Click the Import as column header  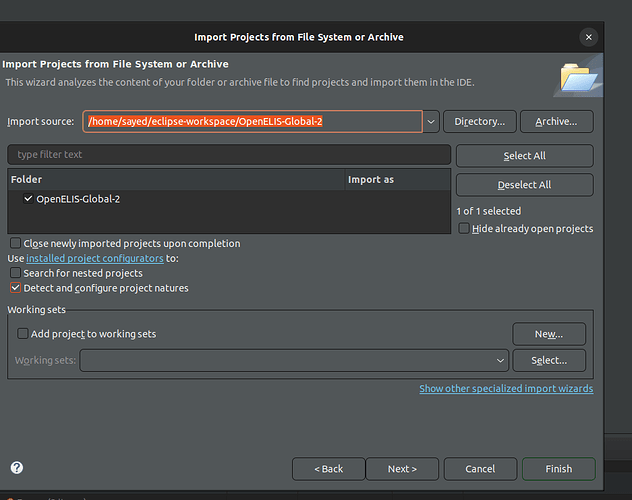pyautogui.click(x=370, y=180)
